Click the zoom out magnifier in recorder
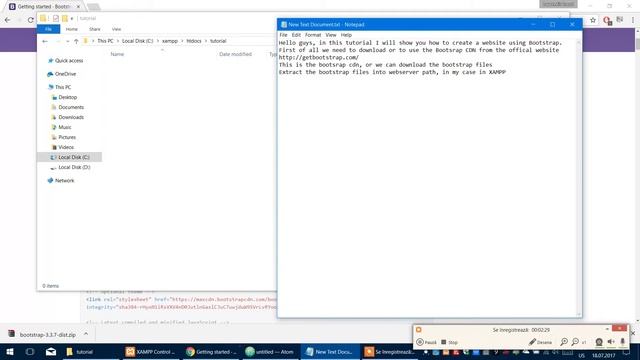640x360 pixels. click(x=575, y=342)
